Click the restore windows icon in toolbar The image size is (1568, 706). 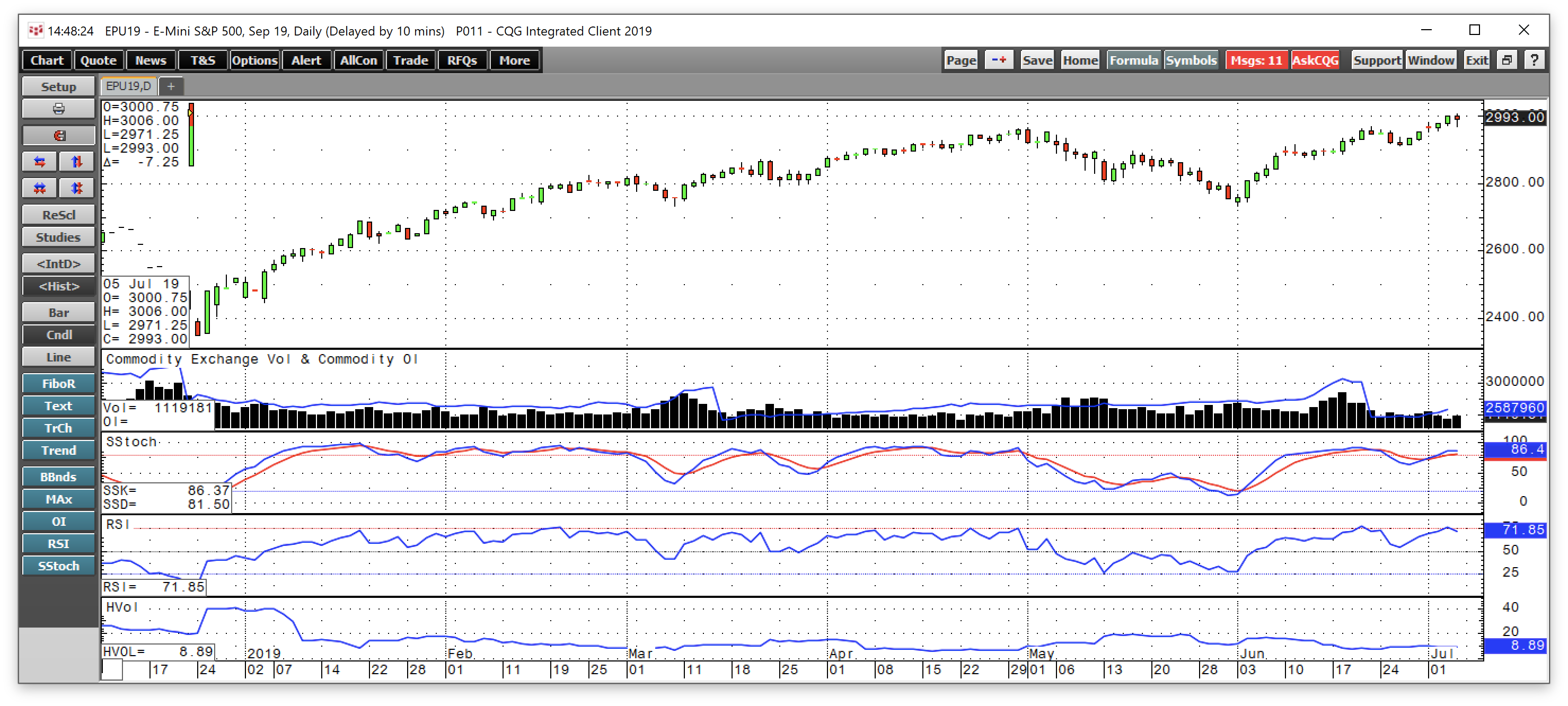pyautogui.click(x=1507, y=60)
